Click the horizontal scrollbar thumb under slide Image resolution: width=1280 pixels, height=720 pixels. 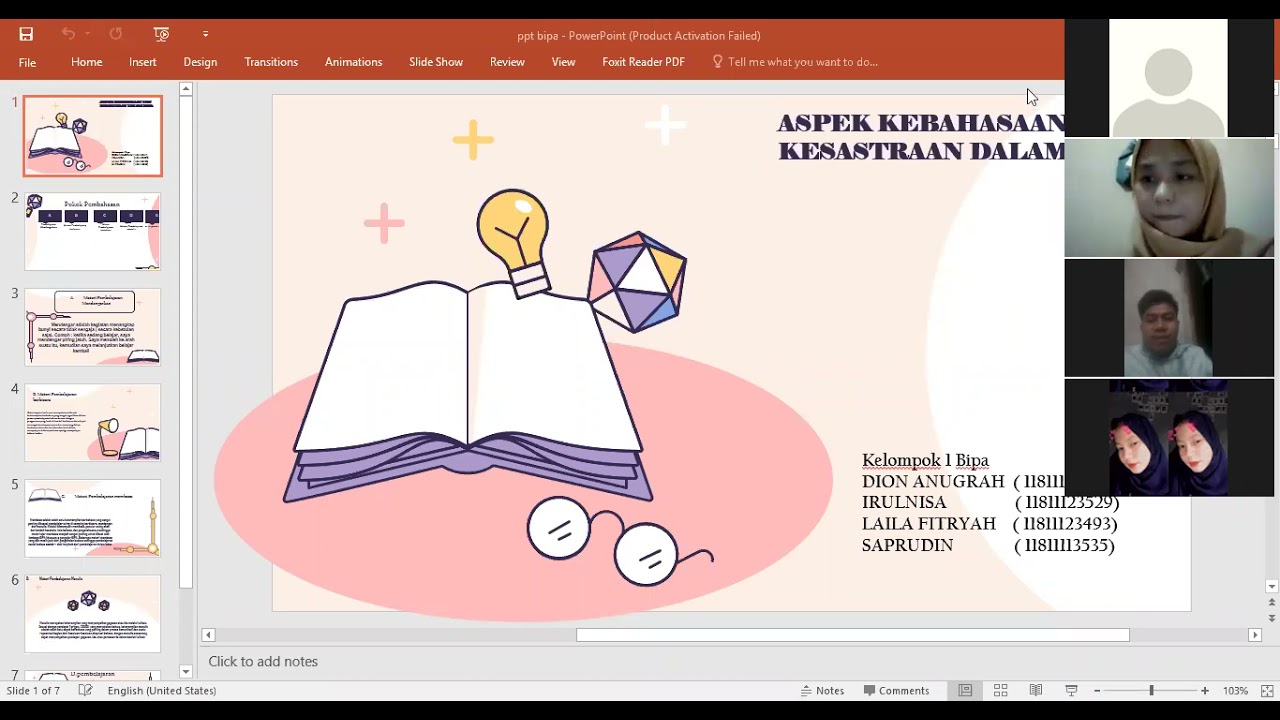[x=853, y=635]
